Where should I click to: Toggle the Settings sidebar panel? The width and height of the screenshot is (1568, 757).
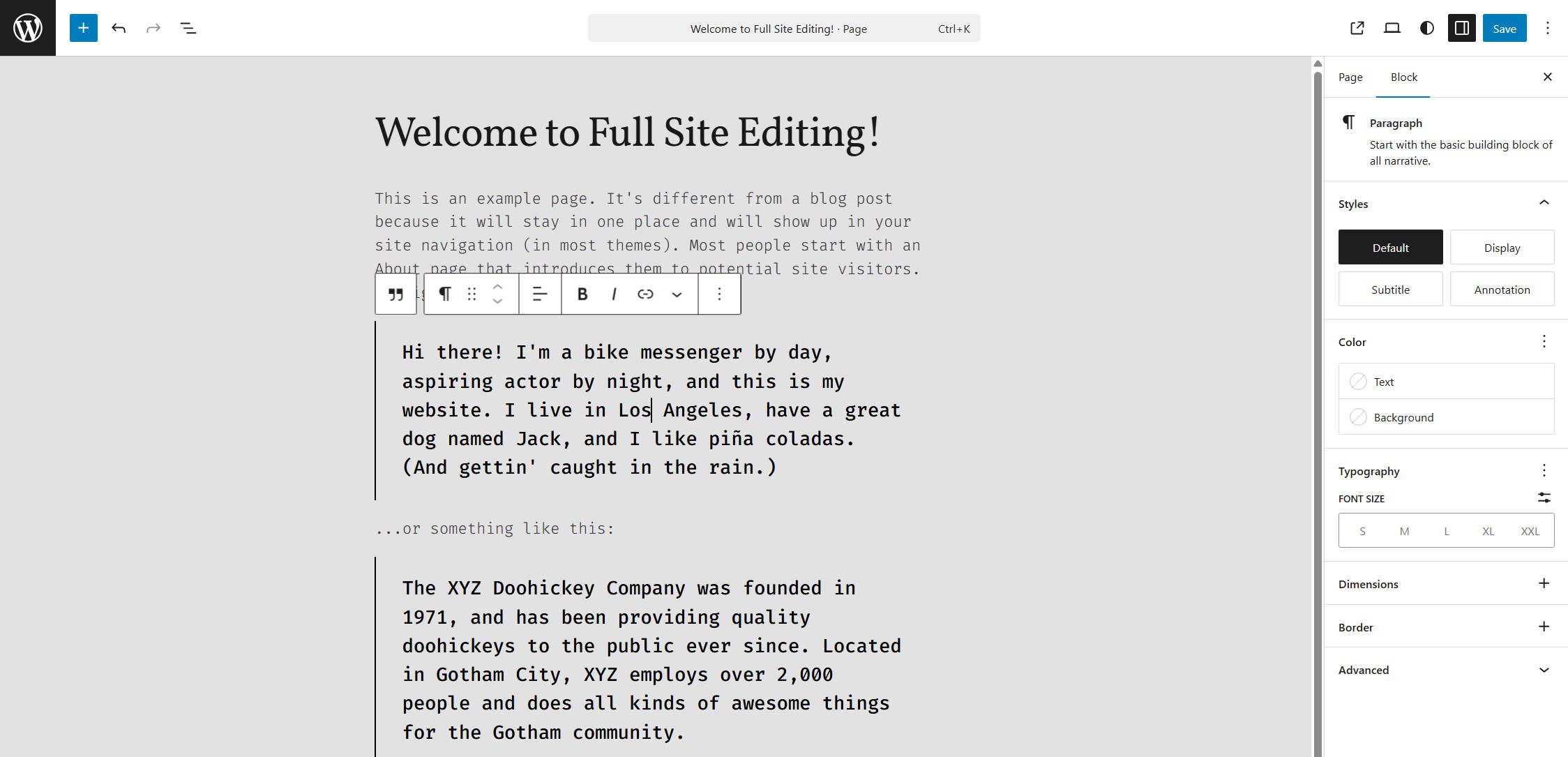(1461, 28)
